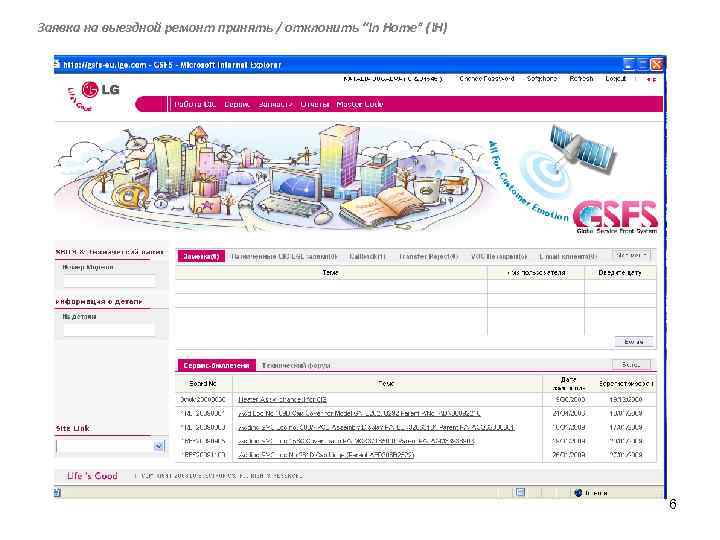Select the E-mail клиента tab
This screenshot has height=540, width=720.
pyautogui.click(x=568, y=256)
